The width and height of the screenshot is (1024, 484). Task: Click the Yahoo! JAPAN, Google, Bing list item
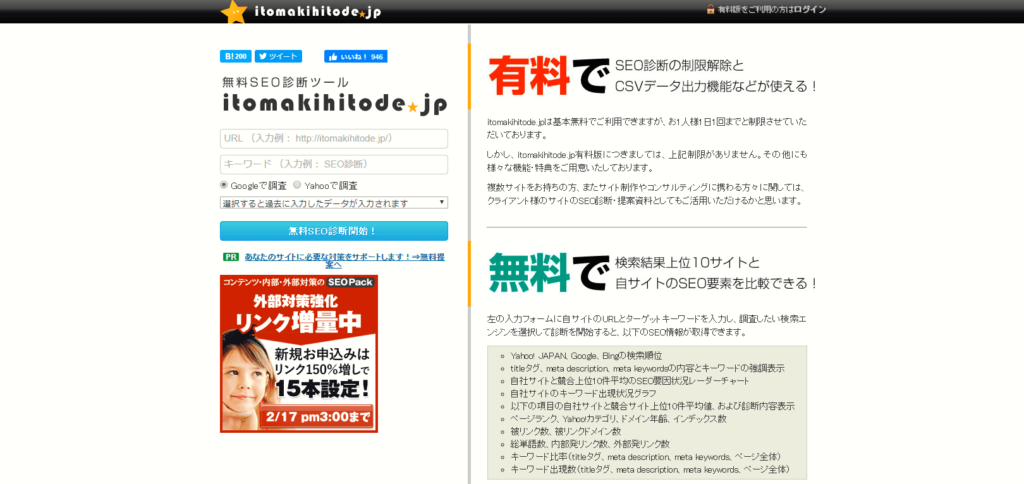(586, 357)
